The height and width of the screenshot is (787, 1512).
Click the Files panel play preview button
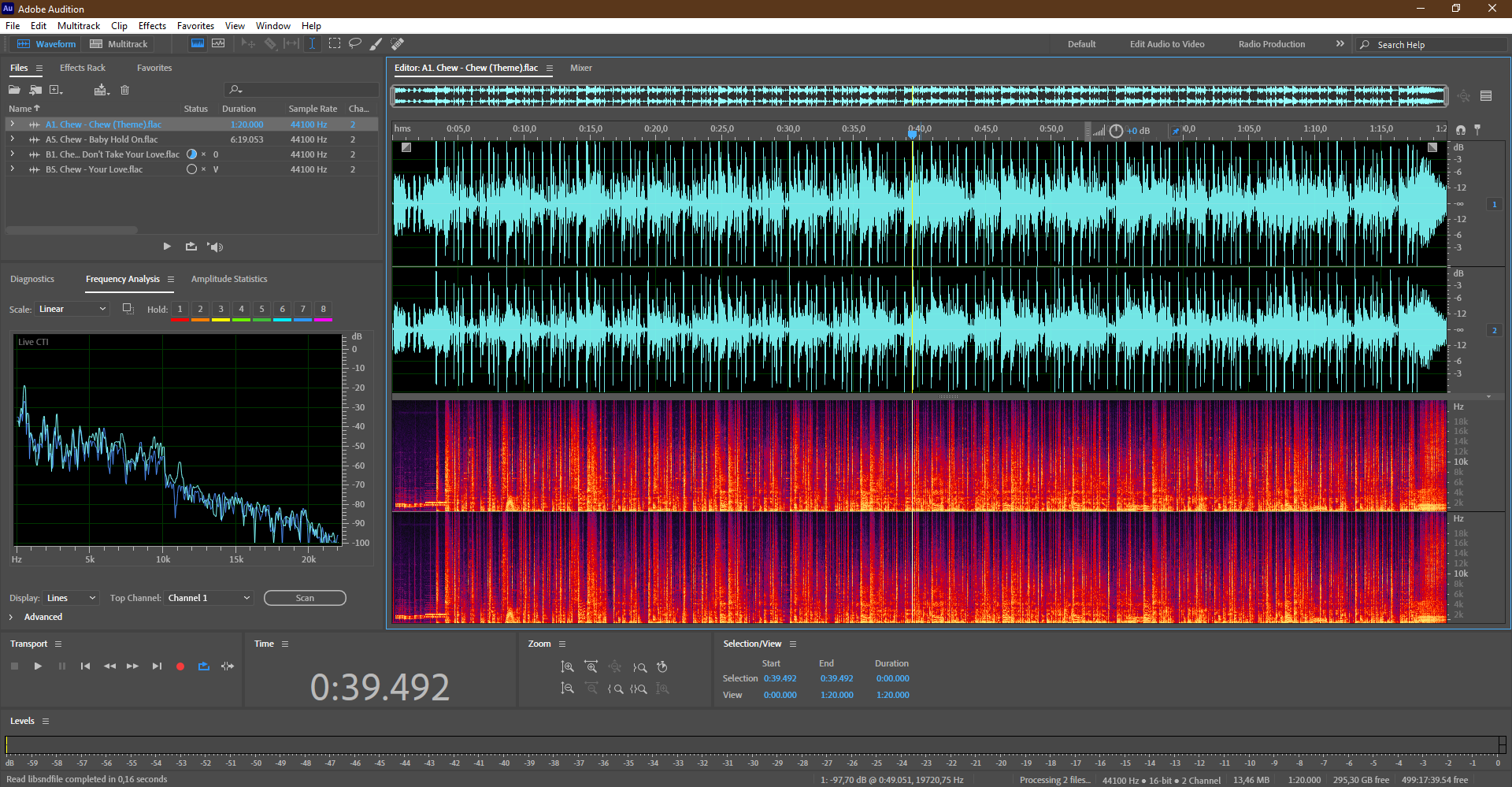point(167,247)
